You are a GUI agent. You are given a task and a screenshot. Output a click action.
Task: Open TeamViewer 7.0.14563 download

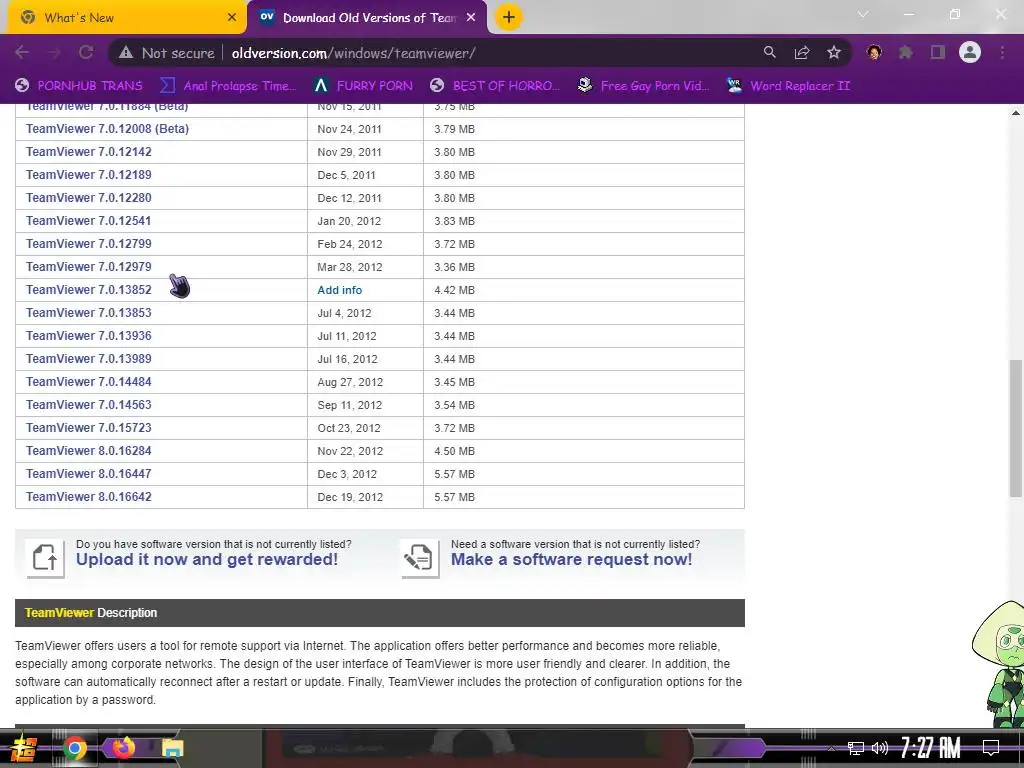pyautogui.click(x=89, y=404)
